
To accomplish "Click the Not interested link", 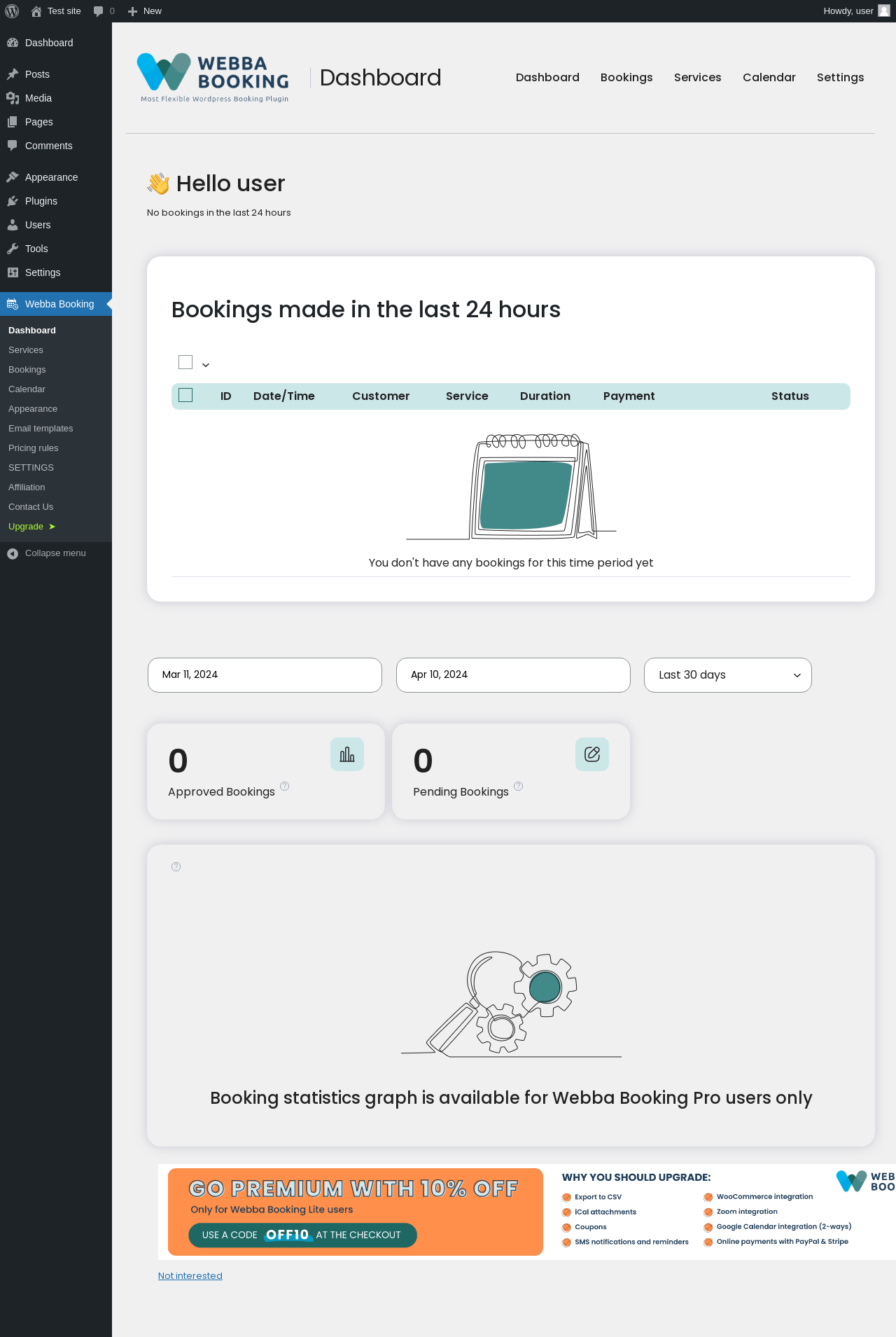I will click(x=190, y=1276).
